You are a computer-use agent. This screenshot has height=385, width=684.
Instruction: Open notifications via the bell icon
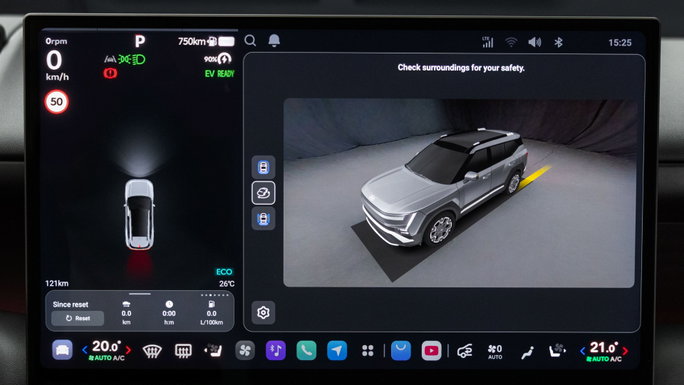coord(274,41)
